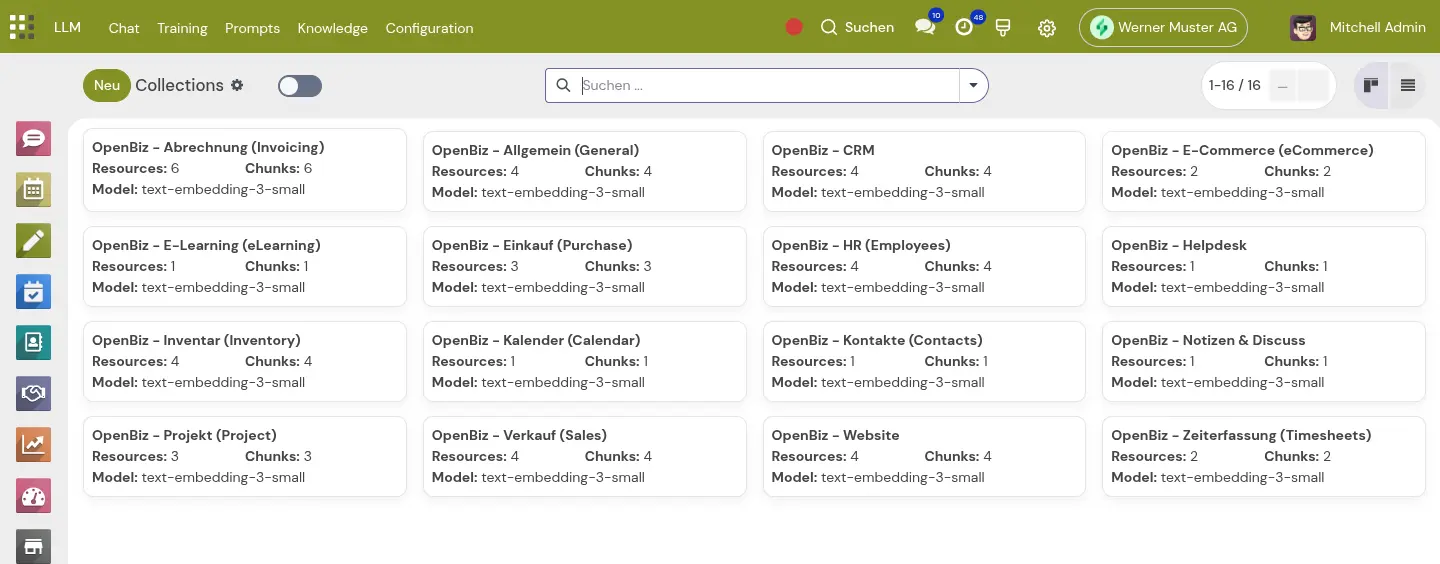
Task: Open the Discuss app in sidebar
Action: click(x=33, y=138)
